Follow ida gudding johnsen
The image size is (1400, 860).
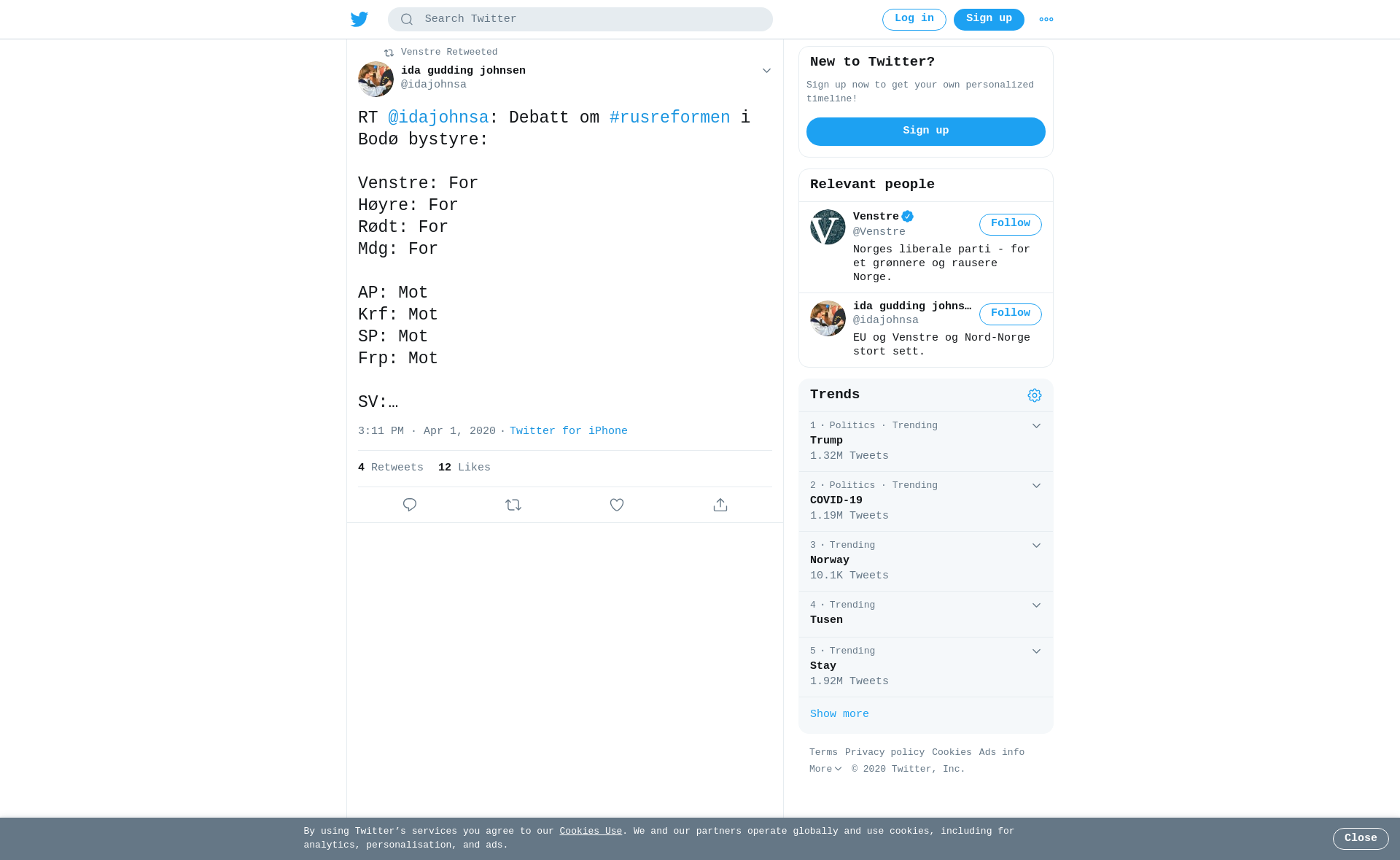click(1011, 314)
